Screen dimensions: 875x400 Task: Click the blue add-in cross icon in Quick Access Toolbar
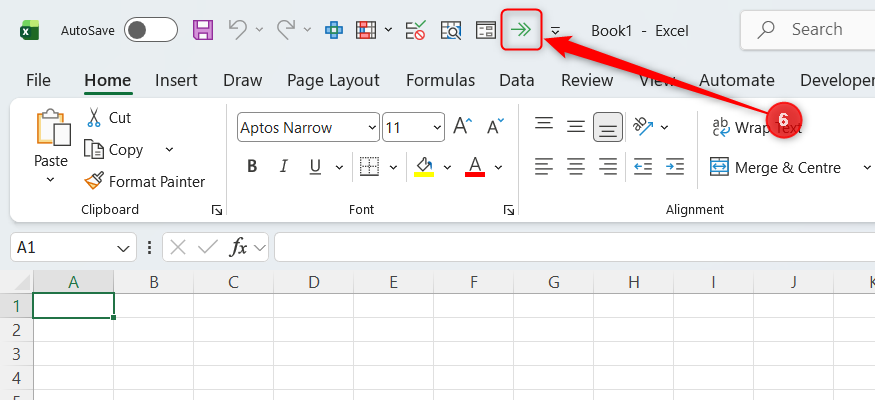[x=334, y=30]
